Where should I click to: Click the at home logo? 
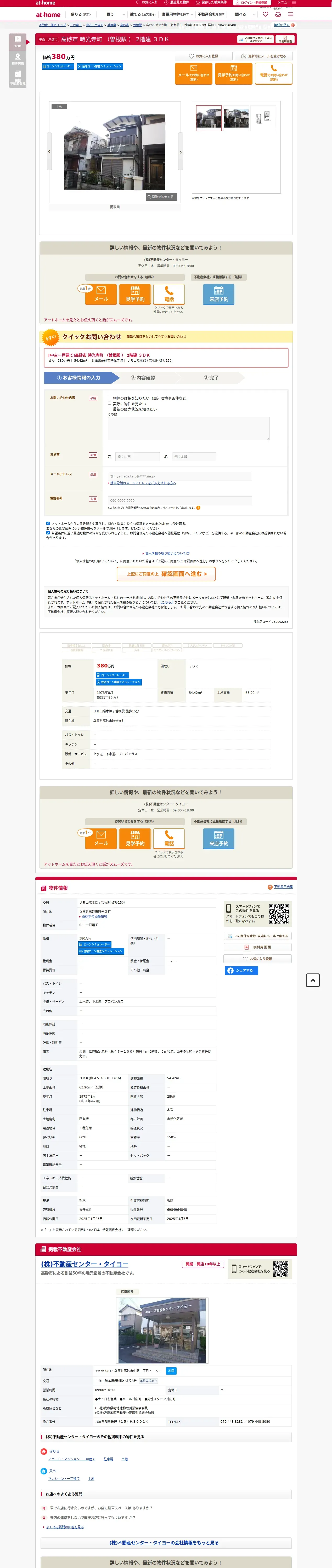(x=48, y=15)
